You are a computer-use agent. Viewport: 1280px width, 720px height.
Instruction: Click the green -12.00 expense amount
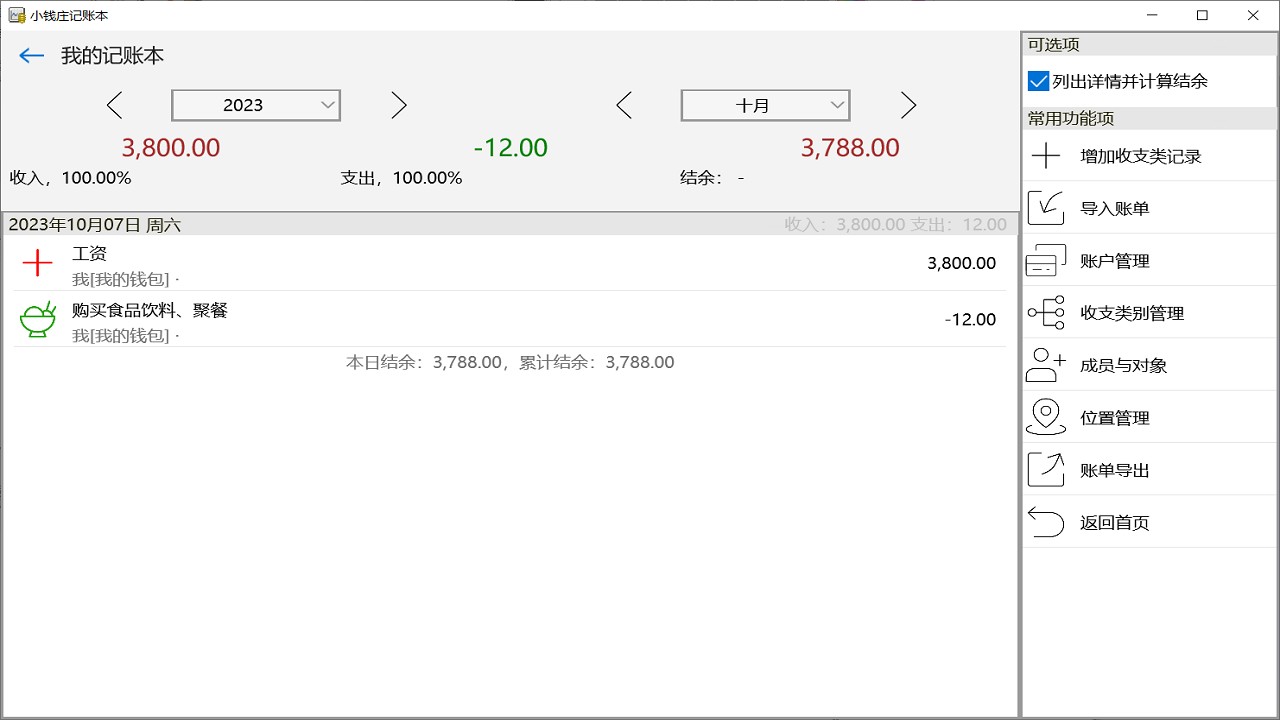tap(511, 147)
